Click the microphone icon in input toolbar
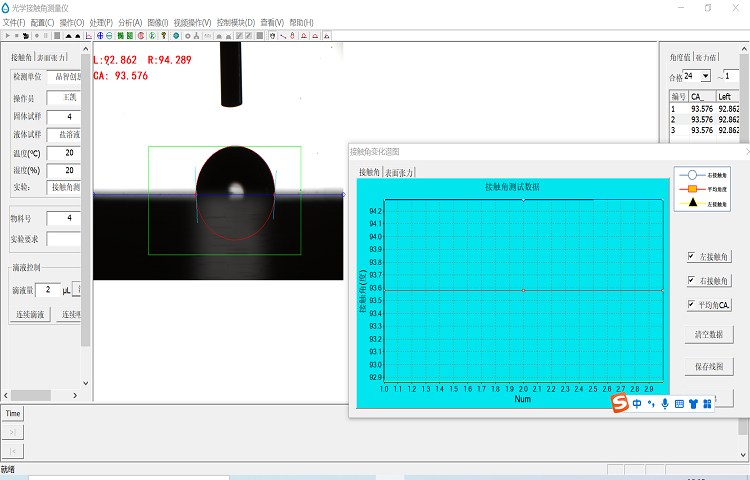The height and width of the screenshot is (480, 750). pyautogui.click(x=665, y=403)
